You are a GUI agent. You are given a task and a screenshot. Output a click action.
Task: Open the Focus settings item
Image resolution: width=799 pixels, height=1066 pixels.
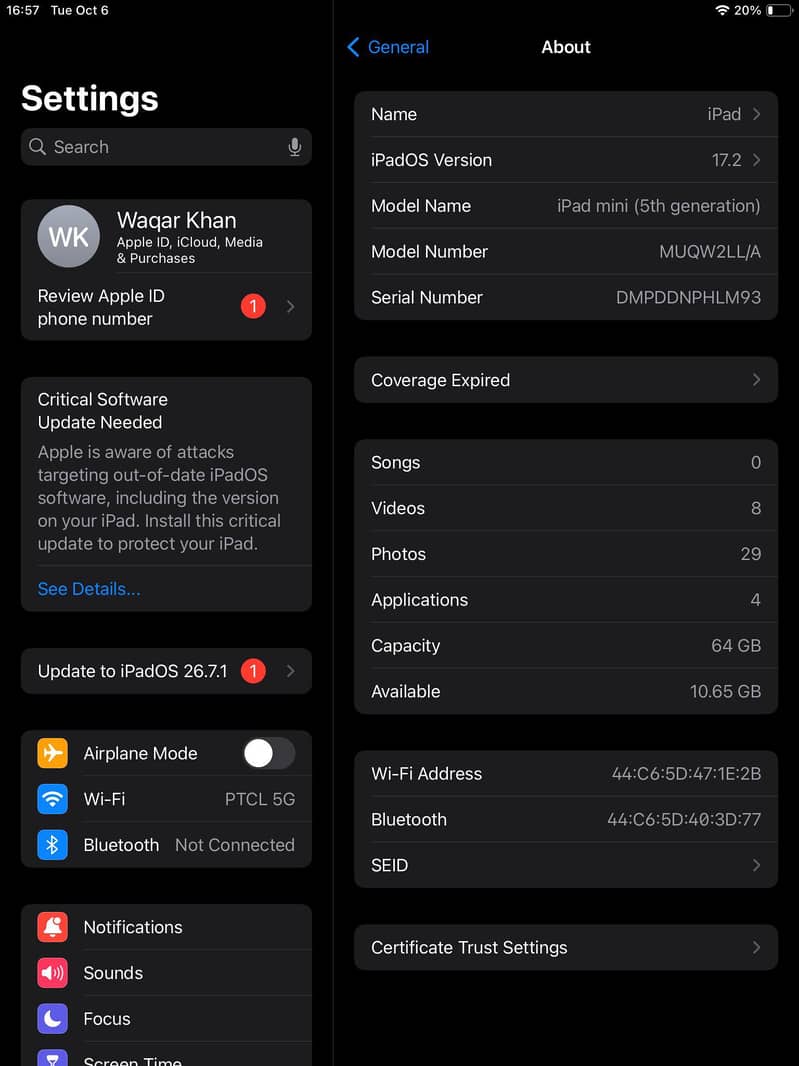[167, 1018]
